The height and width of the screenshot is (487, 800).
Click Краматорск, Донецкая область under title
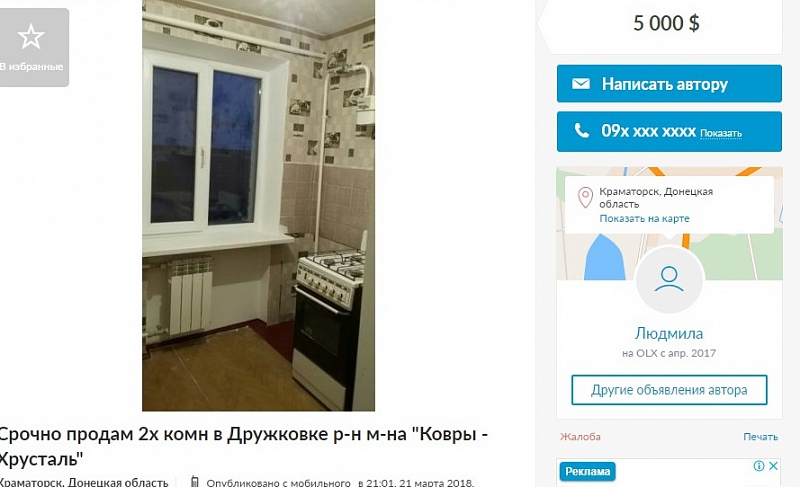(x=84, y=482)
